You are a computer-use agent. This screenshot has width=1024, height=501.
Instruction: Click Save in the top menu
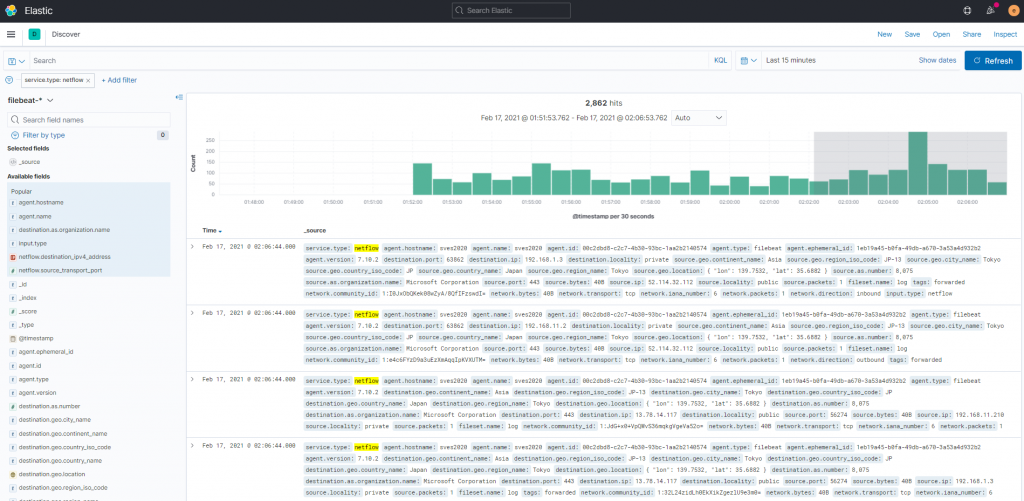912,34
